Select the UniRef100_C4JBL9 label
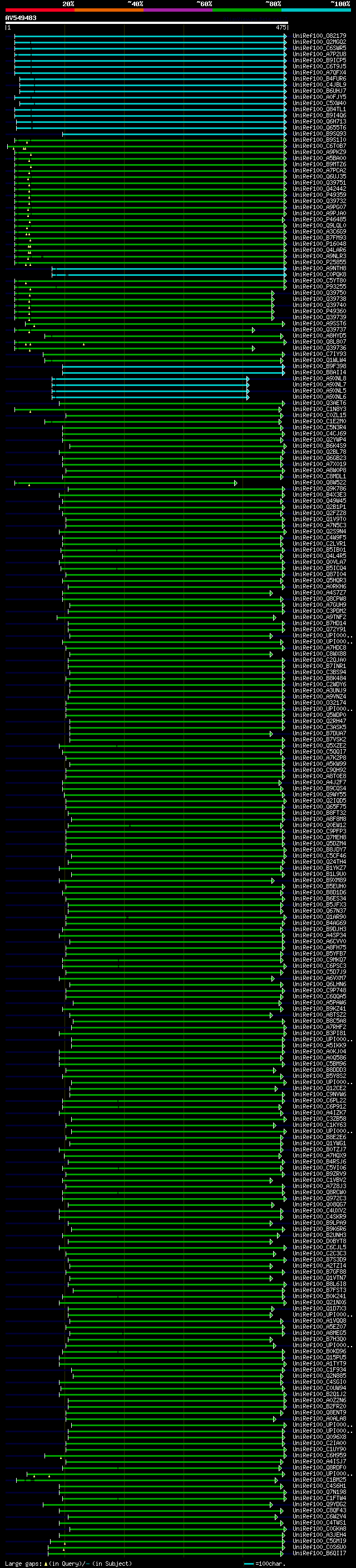Screen dimensions: 356x1568 pyautogui.click(x=319, y=85)
